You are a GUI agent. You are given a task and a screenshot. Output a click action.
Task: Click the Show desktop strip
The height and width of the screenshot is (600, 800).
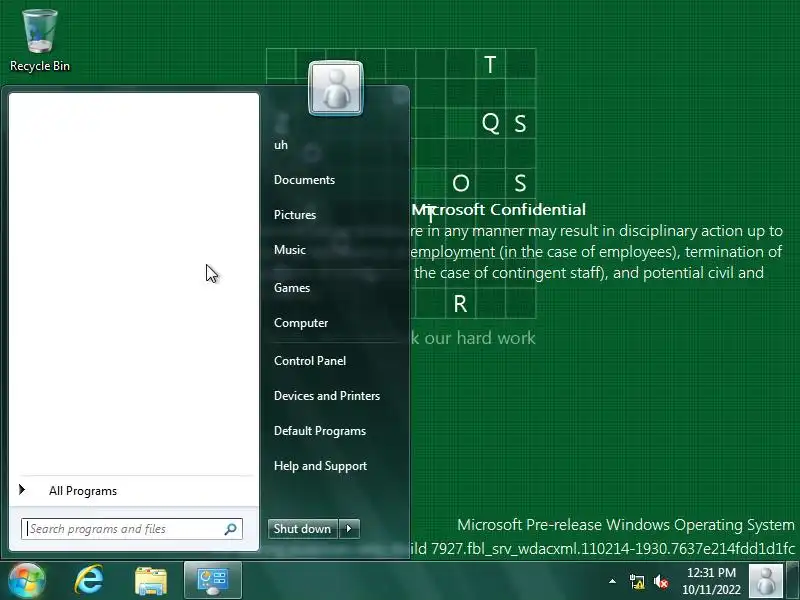pyautogui.click(x=793, y=581)
